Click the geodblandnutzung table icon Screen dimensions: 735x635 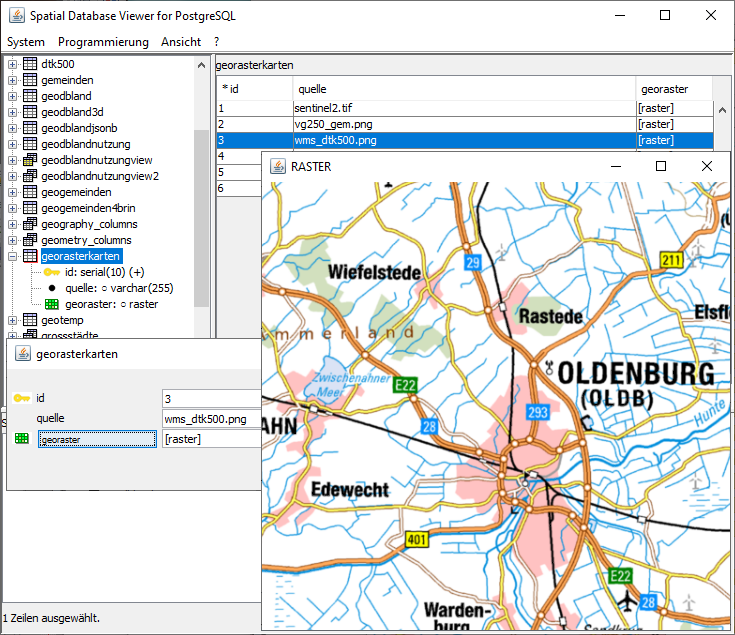(30, 144)
